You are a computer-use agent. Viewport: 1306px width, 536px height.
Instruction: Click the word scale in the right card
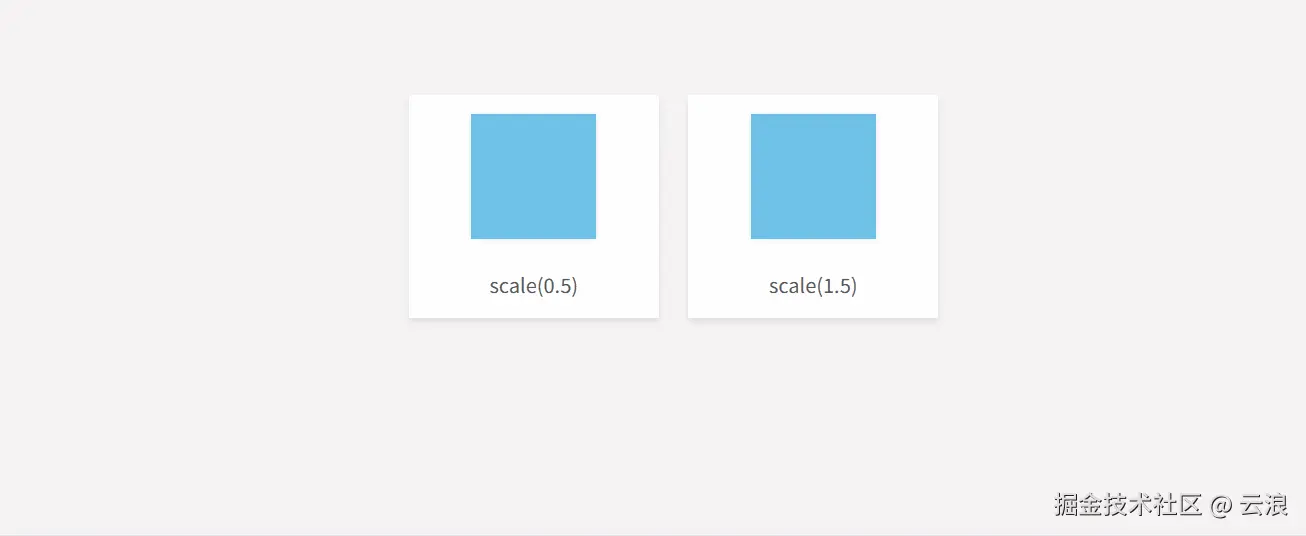(x=793, y=286)
